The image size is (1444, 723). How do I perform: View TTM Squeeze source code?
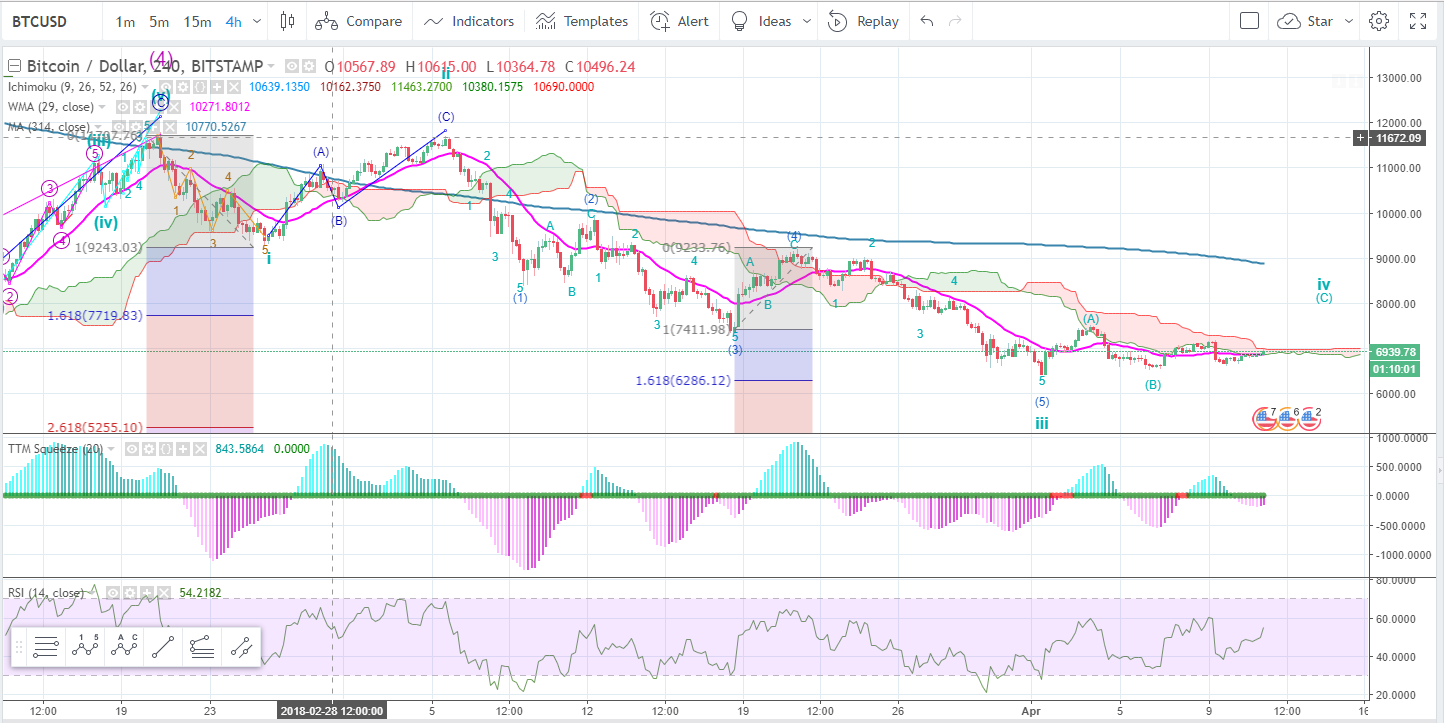coord(166,449)
